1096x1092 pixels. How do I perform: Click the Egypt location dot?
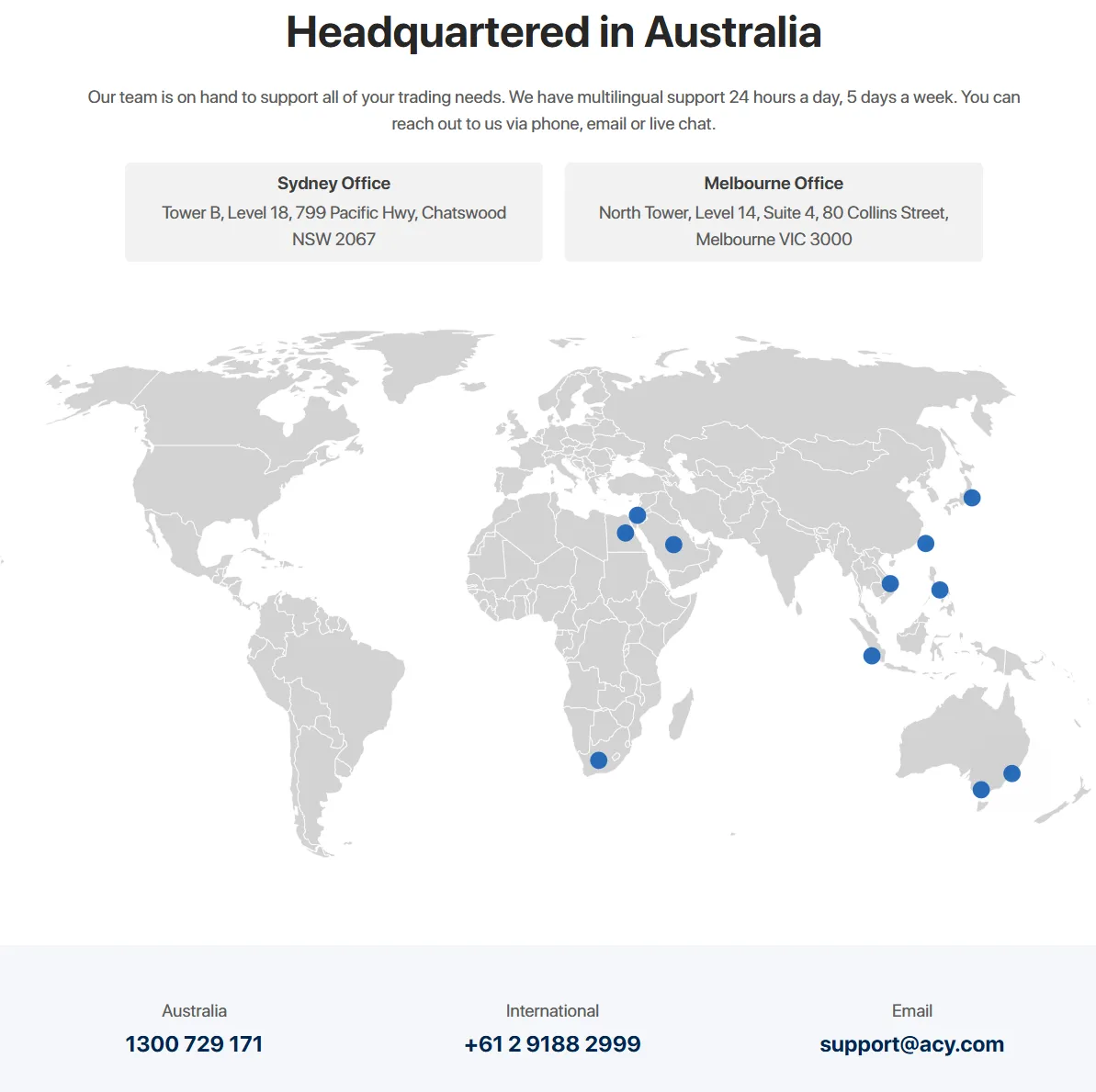click(625, 533)
